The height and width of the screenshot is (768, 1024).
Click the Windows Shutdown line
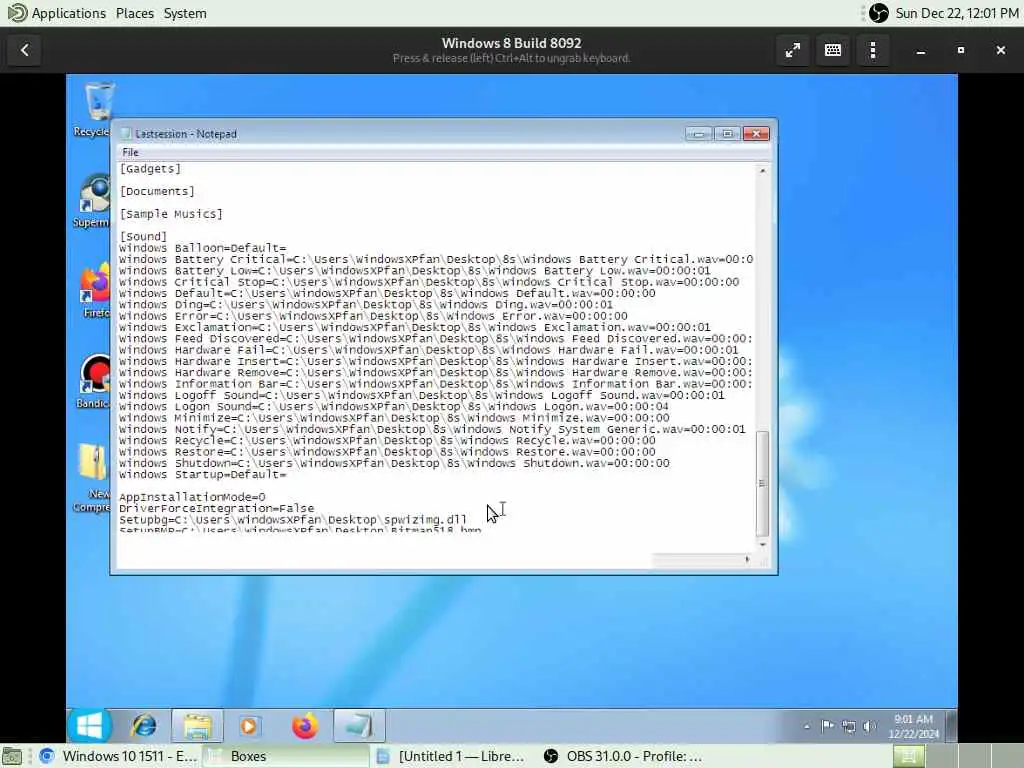pyautogui.click(x=394, y=463)
